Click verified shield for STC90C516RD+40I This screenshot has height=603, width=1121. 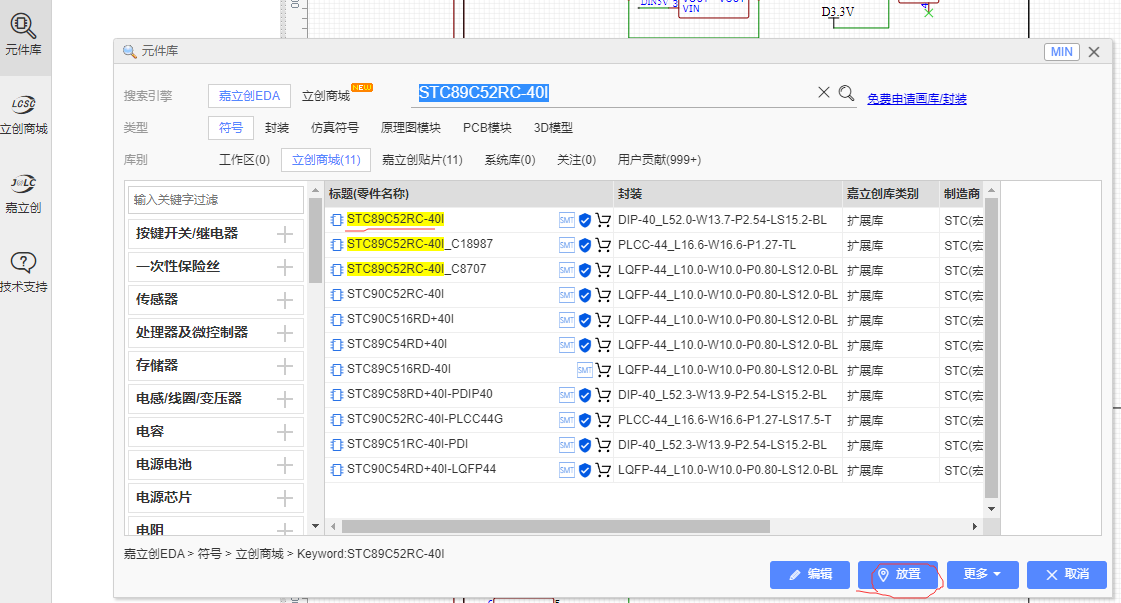tap(585, 320)
